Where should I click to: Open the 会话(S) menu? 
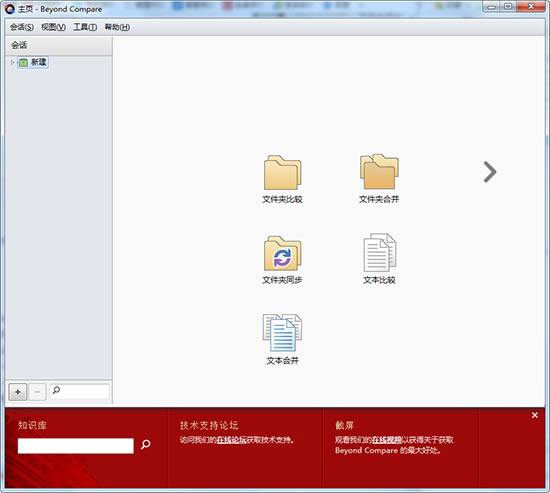(x=22, y=27)
